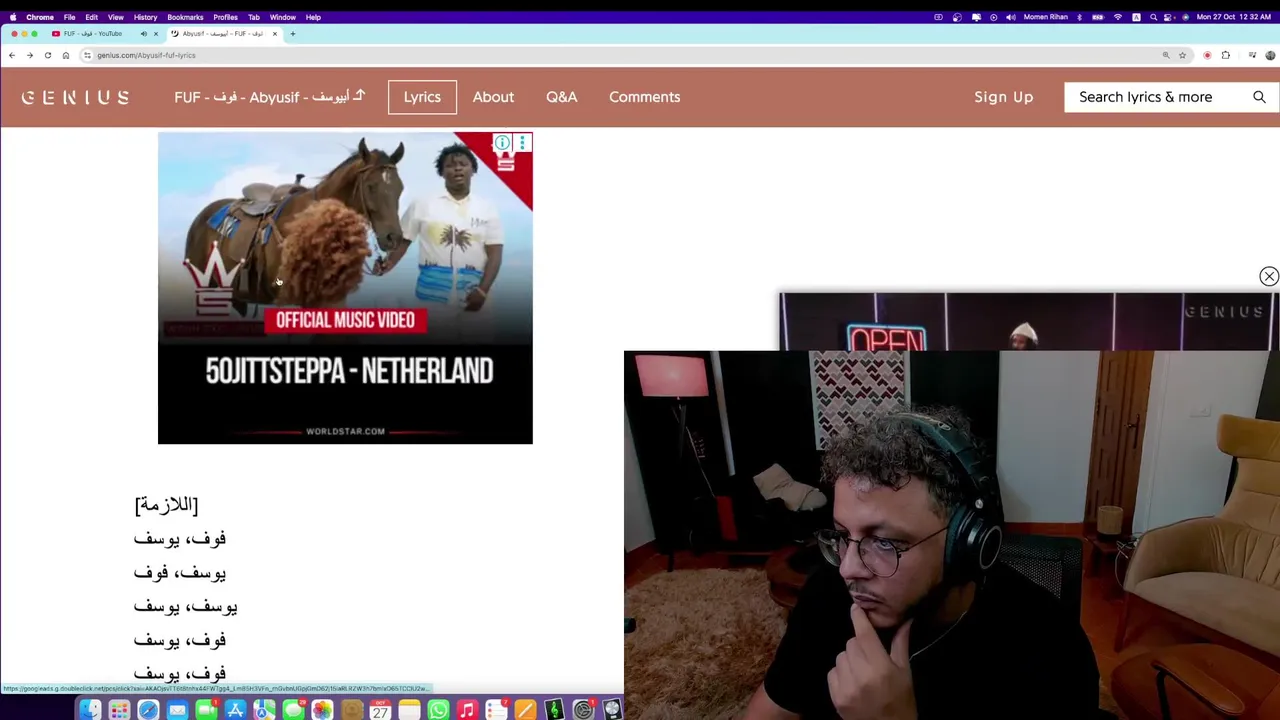1280x720 pixels.
Task: Open the History menu
Action: [x=145, y=17]
